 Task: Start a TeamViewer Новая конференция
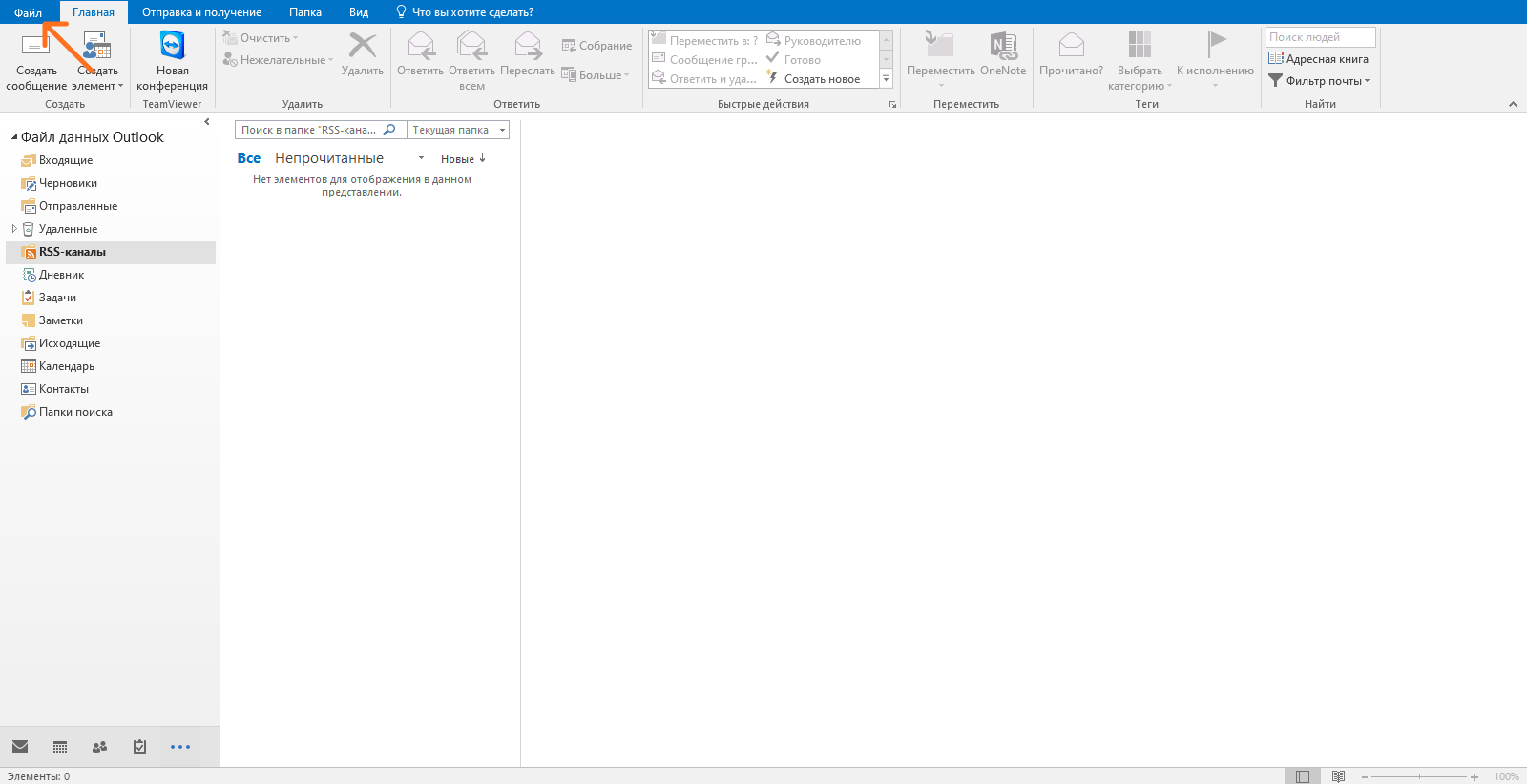click(x=172, y=61)
